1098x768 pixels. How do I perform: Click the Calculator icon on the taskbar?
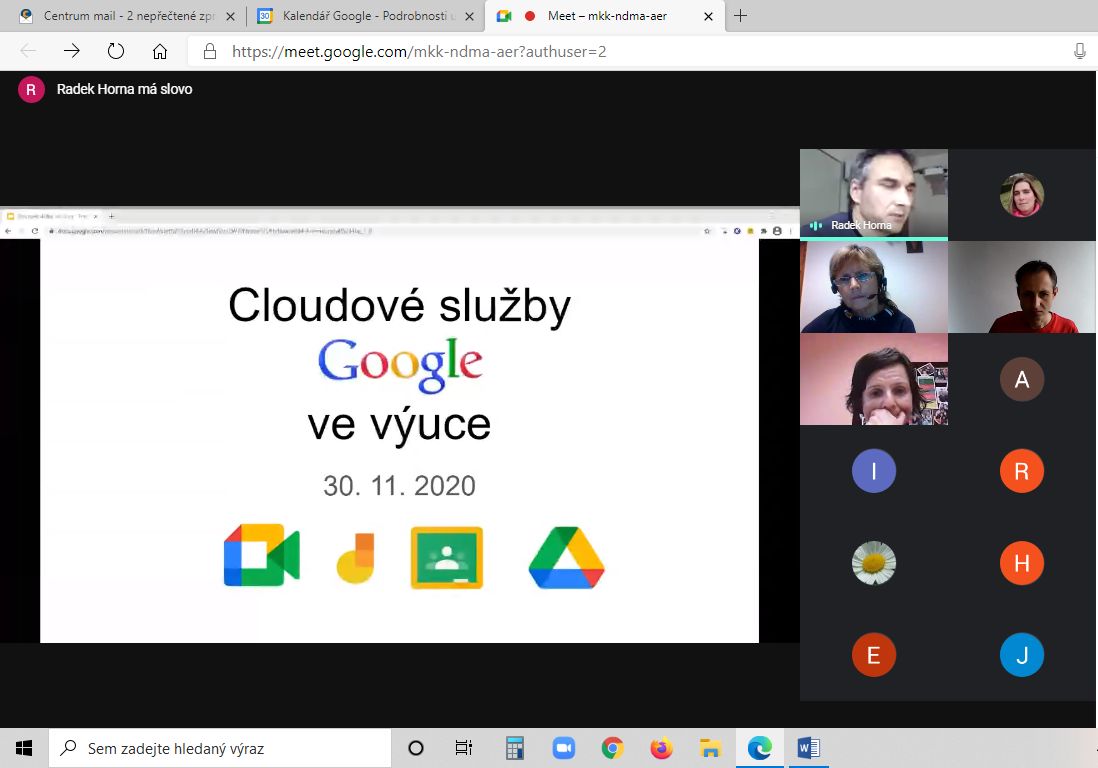click(x=514, y=747)
